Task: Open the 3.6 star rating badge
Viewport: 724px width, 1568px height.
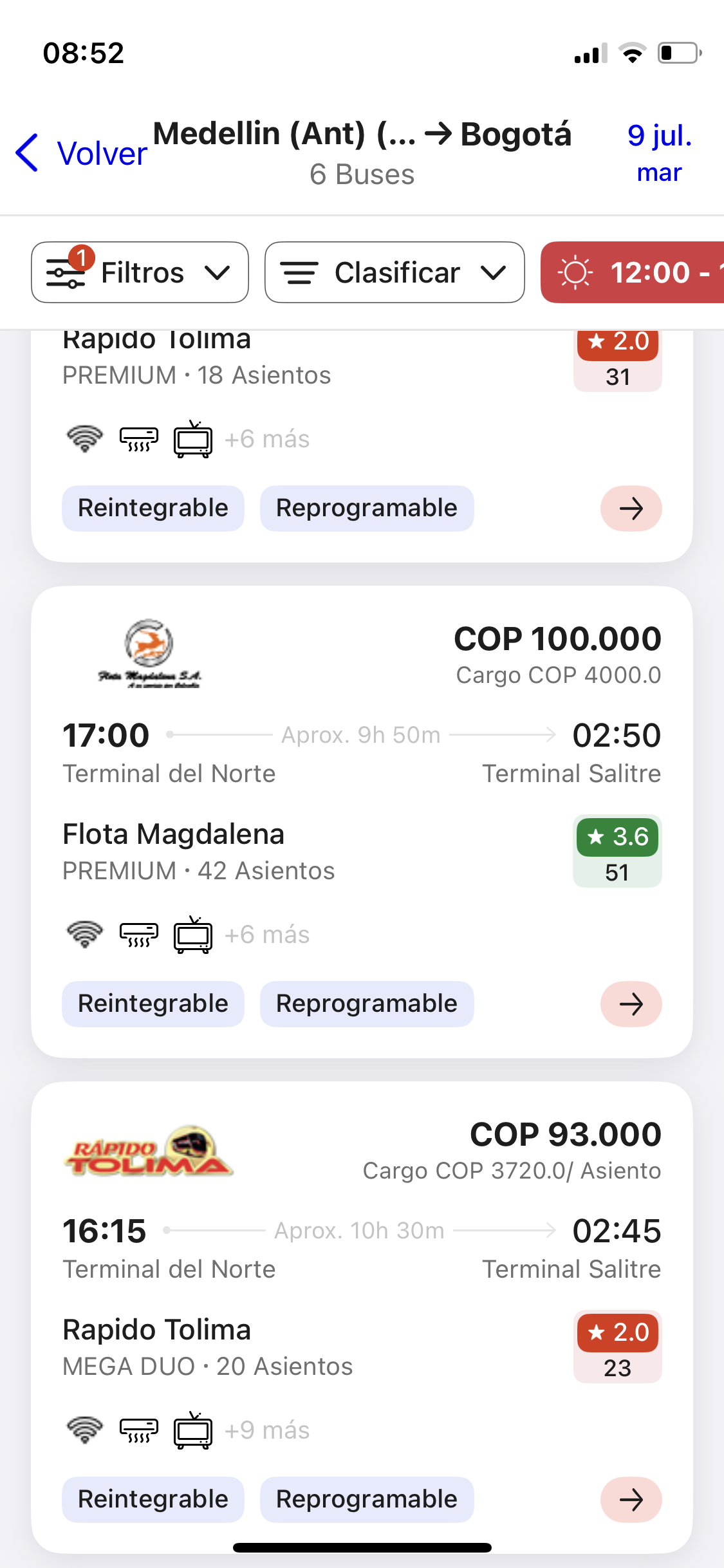Action: (x=617, y=852)
